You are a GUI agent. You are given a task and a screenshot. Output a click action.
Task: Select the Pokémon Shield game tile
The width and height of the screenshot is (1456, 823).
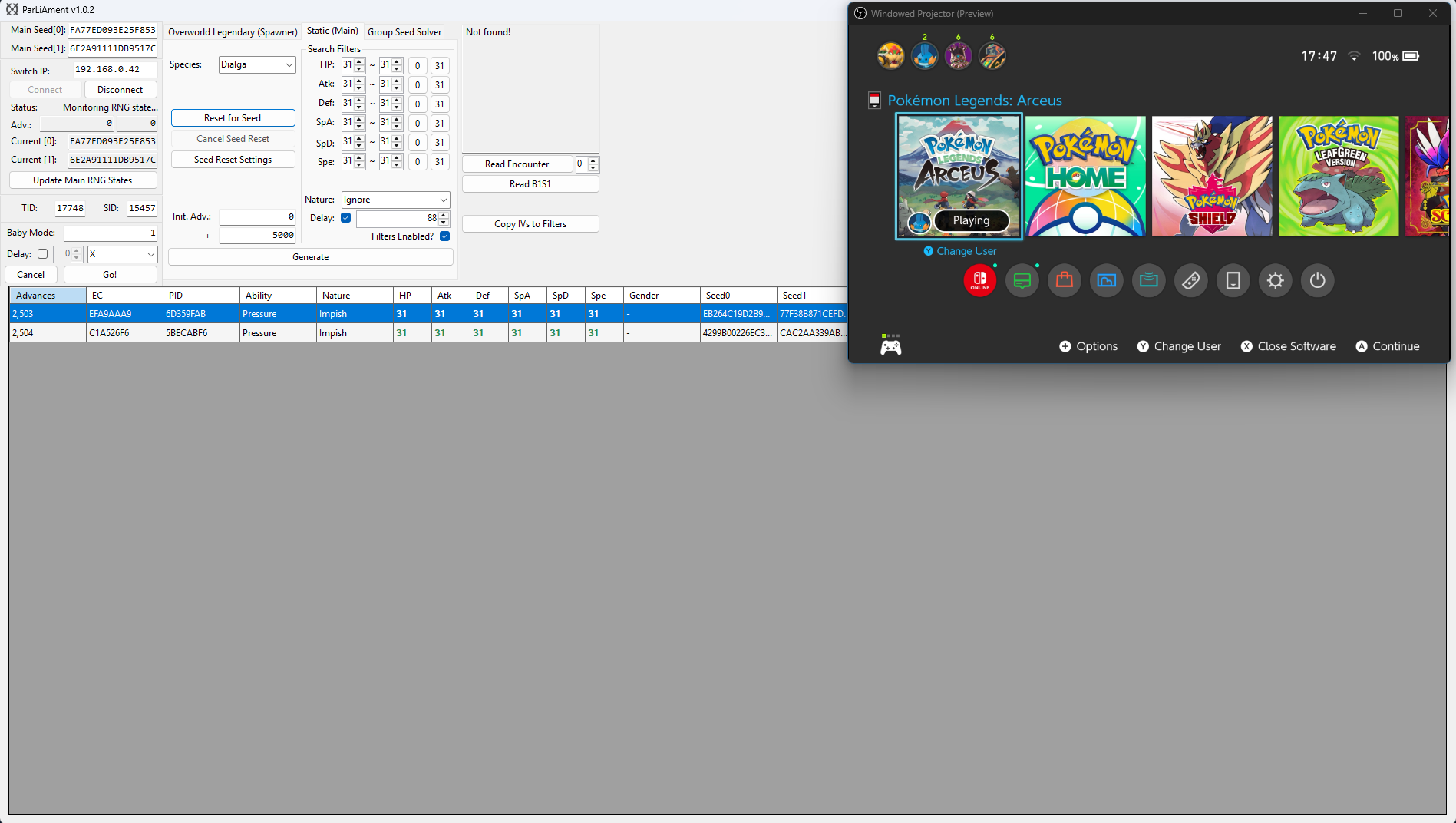(1212, 177)
